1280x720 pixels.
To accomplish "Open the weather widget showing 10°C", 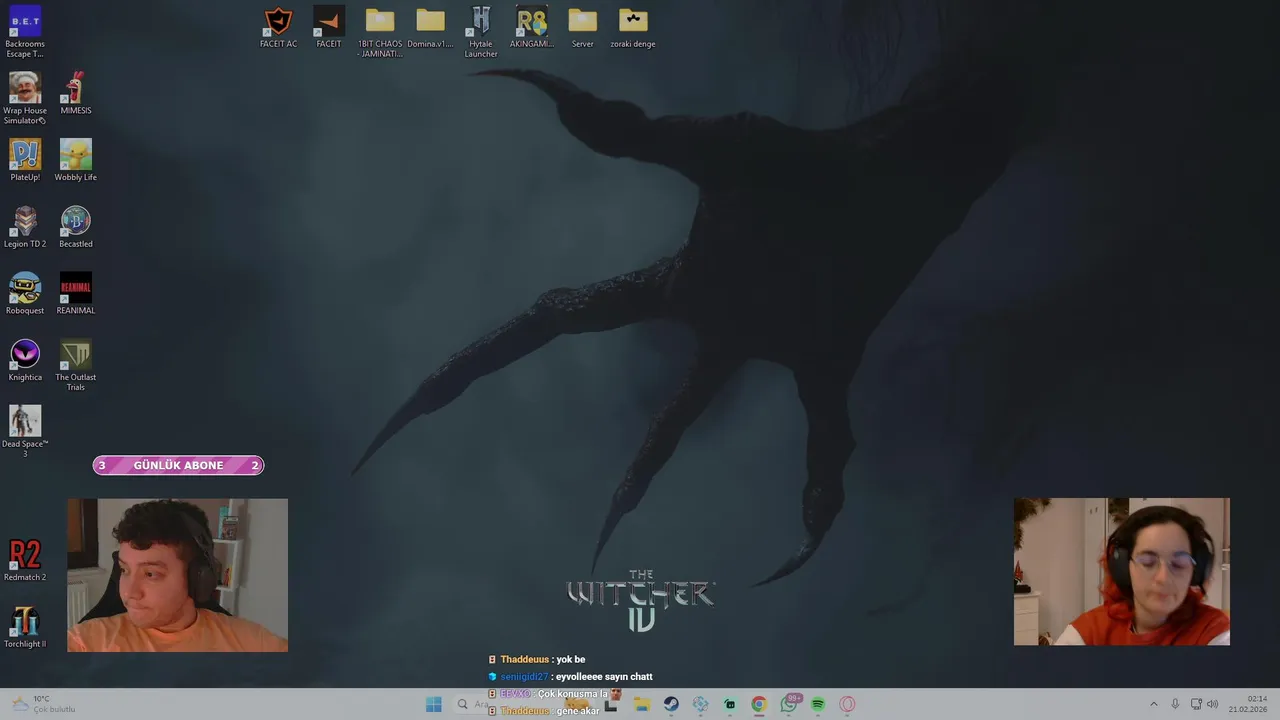I will (x=44, y=704).
